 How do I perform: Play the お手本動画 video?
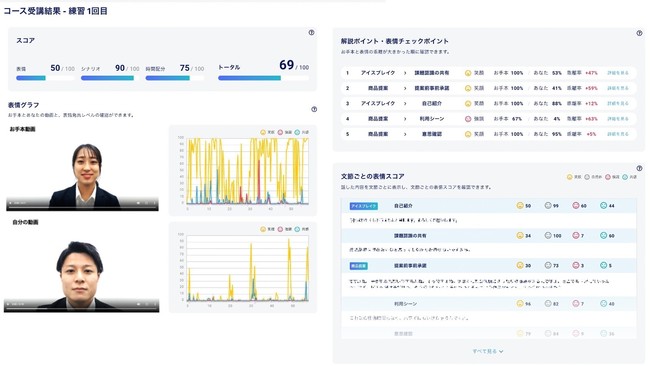pos(10,203)
